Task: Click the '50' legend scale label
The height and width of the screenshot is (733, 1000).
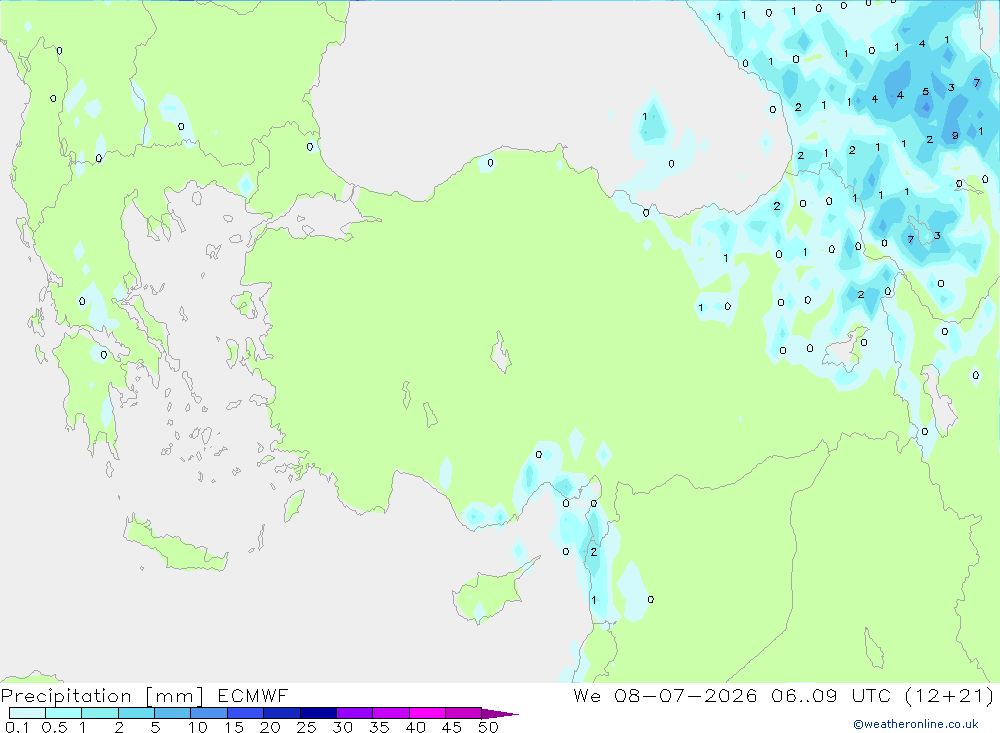Action: tap(488, 727)
